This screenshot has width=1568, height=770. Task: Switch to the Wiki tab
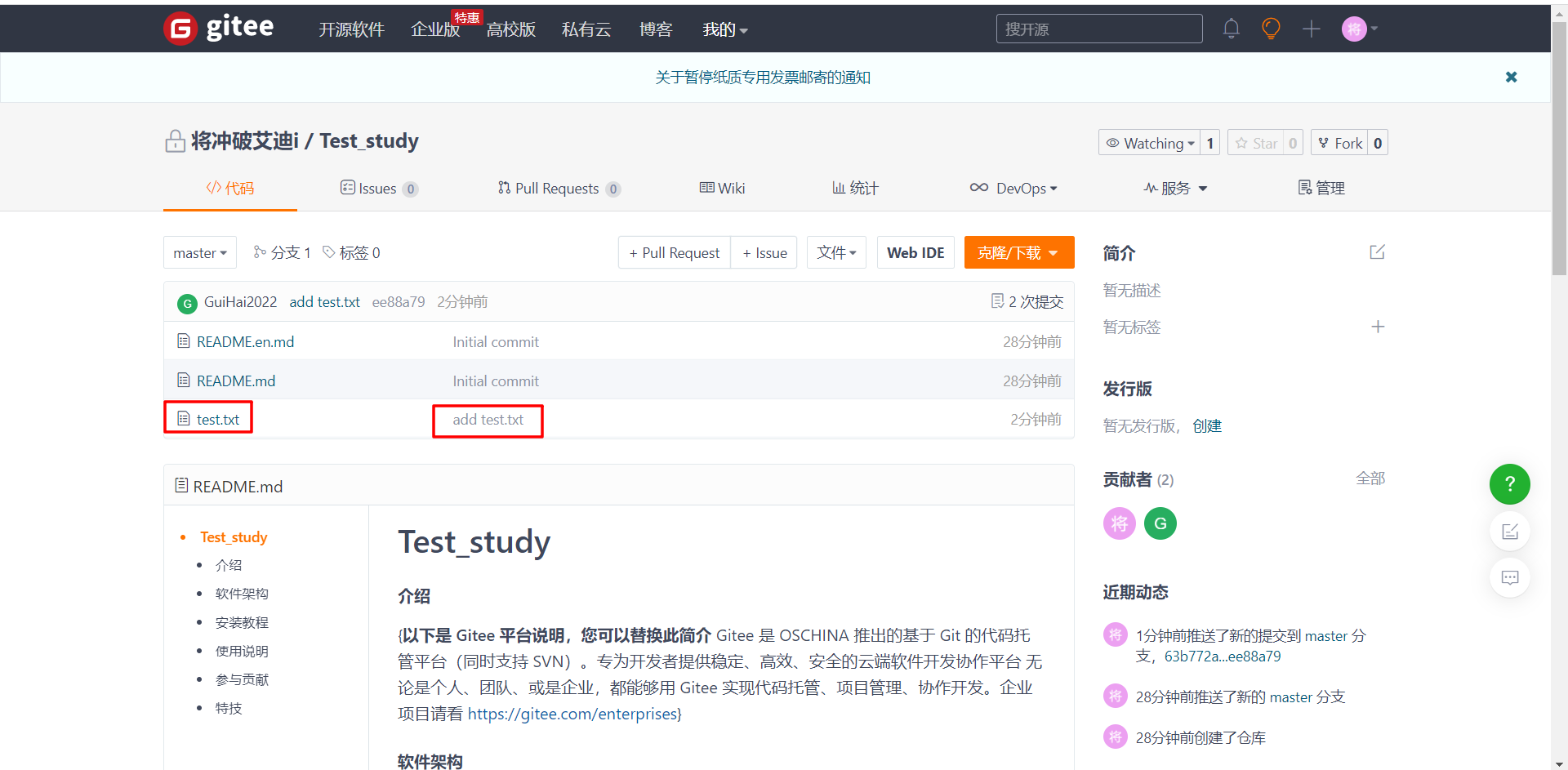tap(723, 189)
